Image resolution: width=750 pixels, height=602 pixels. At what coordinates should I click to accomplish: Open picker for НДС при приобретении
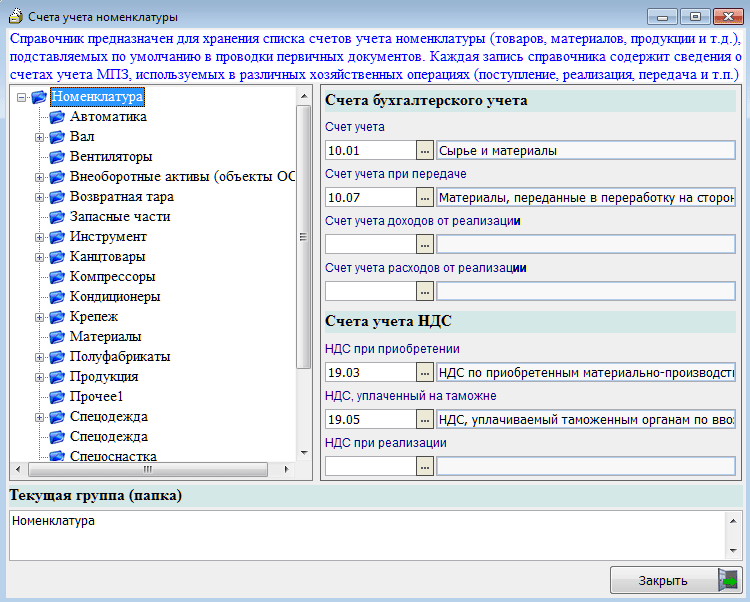(x=425, y=372)
